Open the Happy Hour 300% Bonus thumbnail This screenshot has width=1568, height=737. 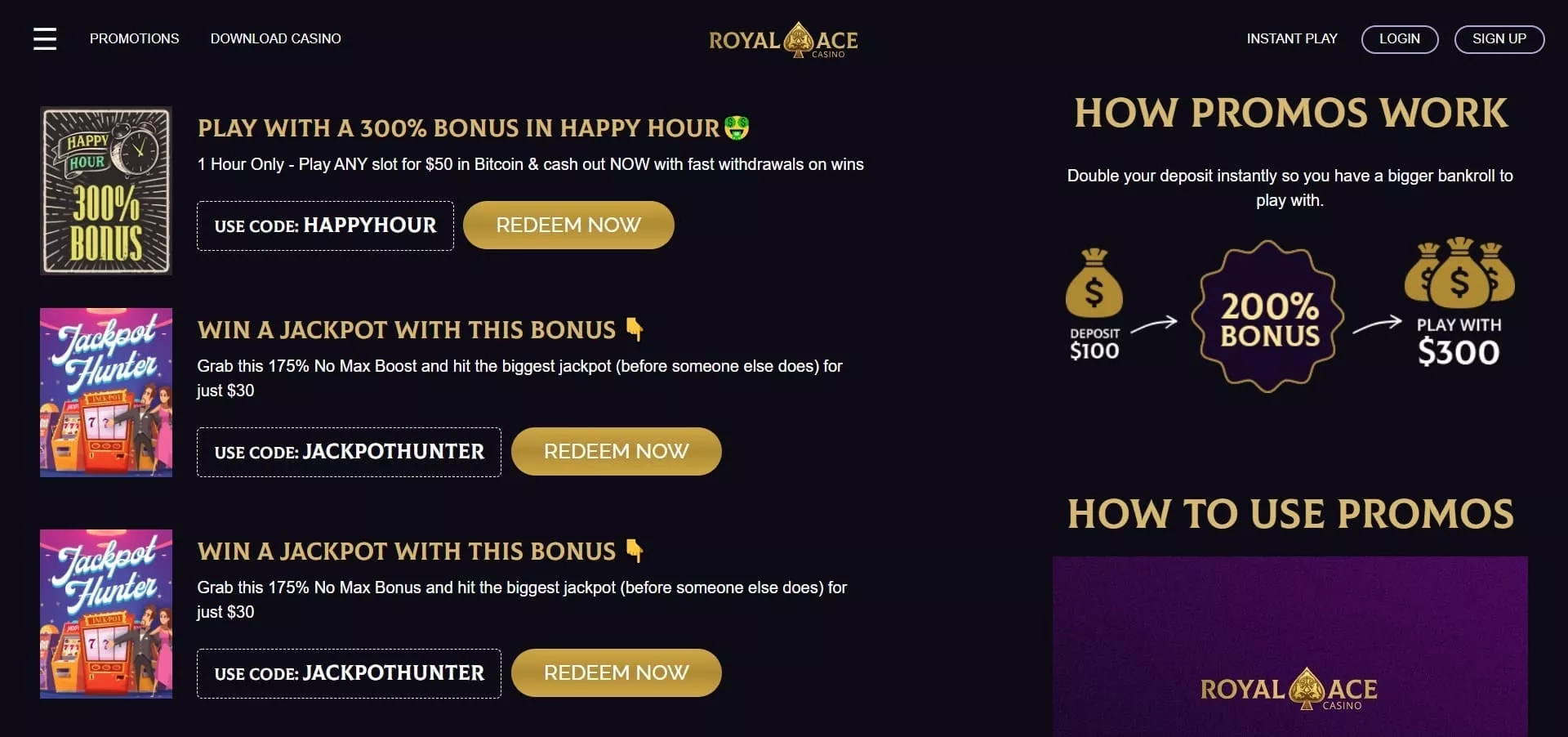point(106,190)
